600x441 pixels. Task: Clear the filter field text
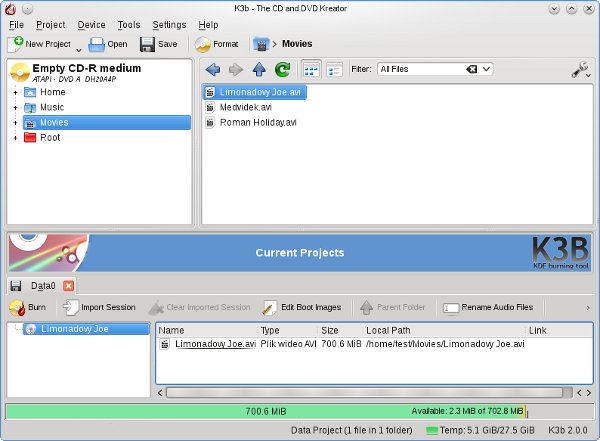[471, 69]
